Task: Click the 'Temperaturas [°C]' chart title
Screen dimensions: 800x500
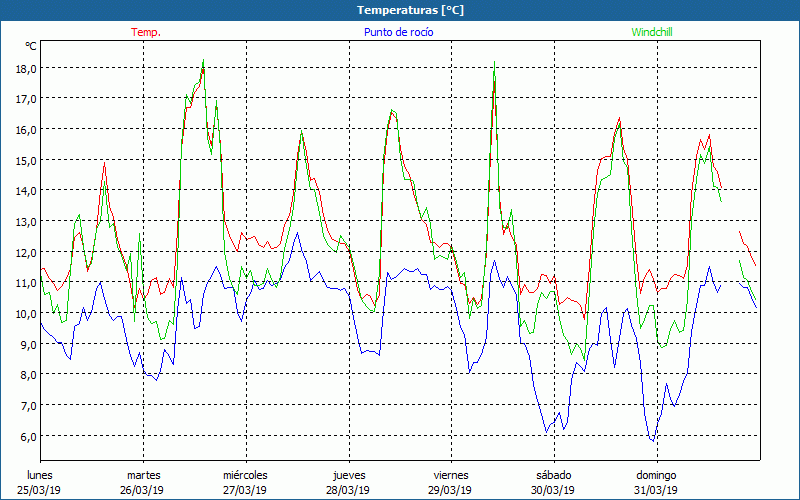Action: 410,10
